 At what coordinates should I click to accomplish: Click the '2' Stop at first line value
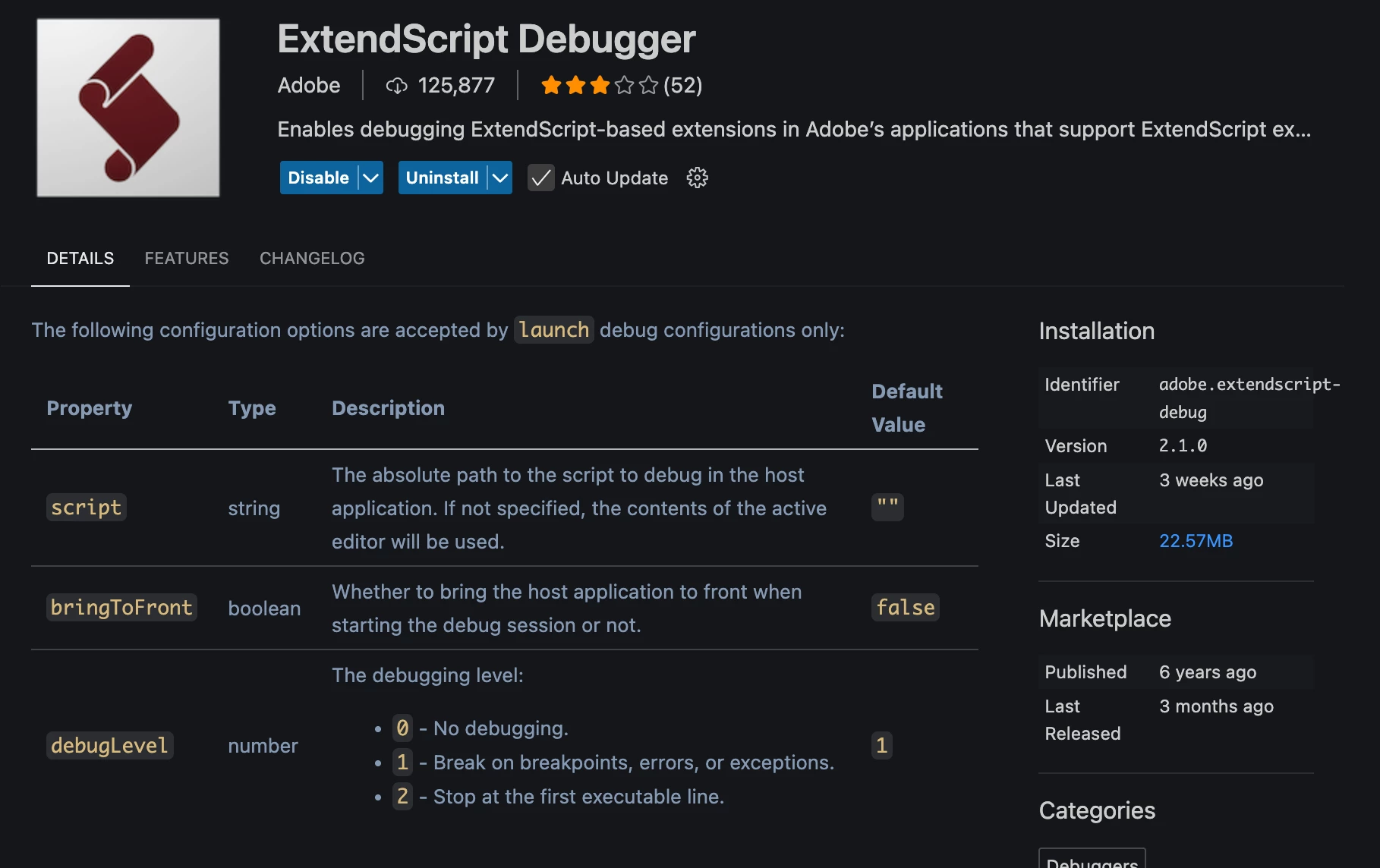point(402,796)
